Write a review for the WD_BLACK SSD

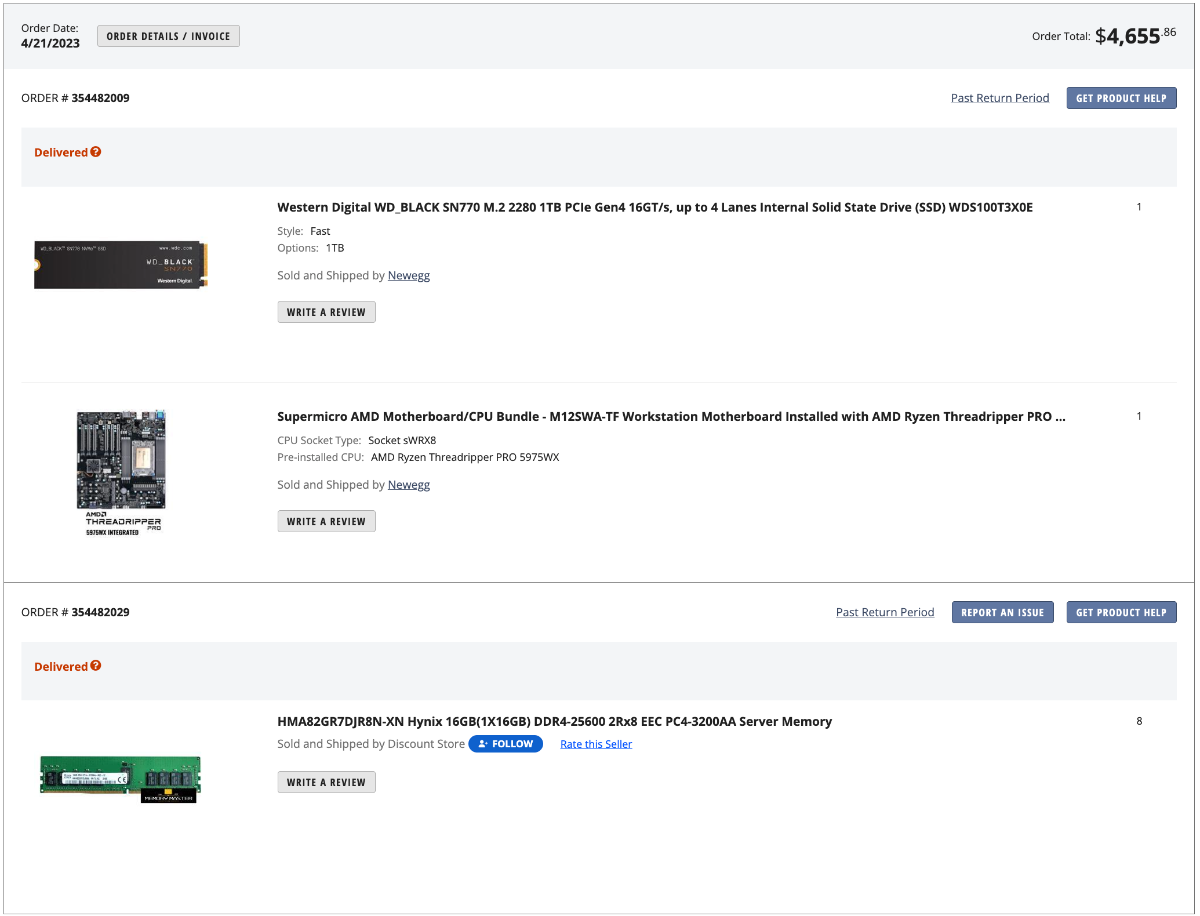pyautogui.click(x=326, y=312)
